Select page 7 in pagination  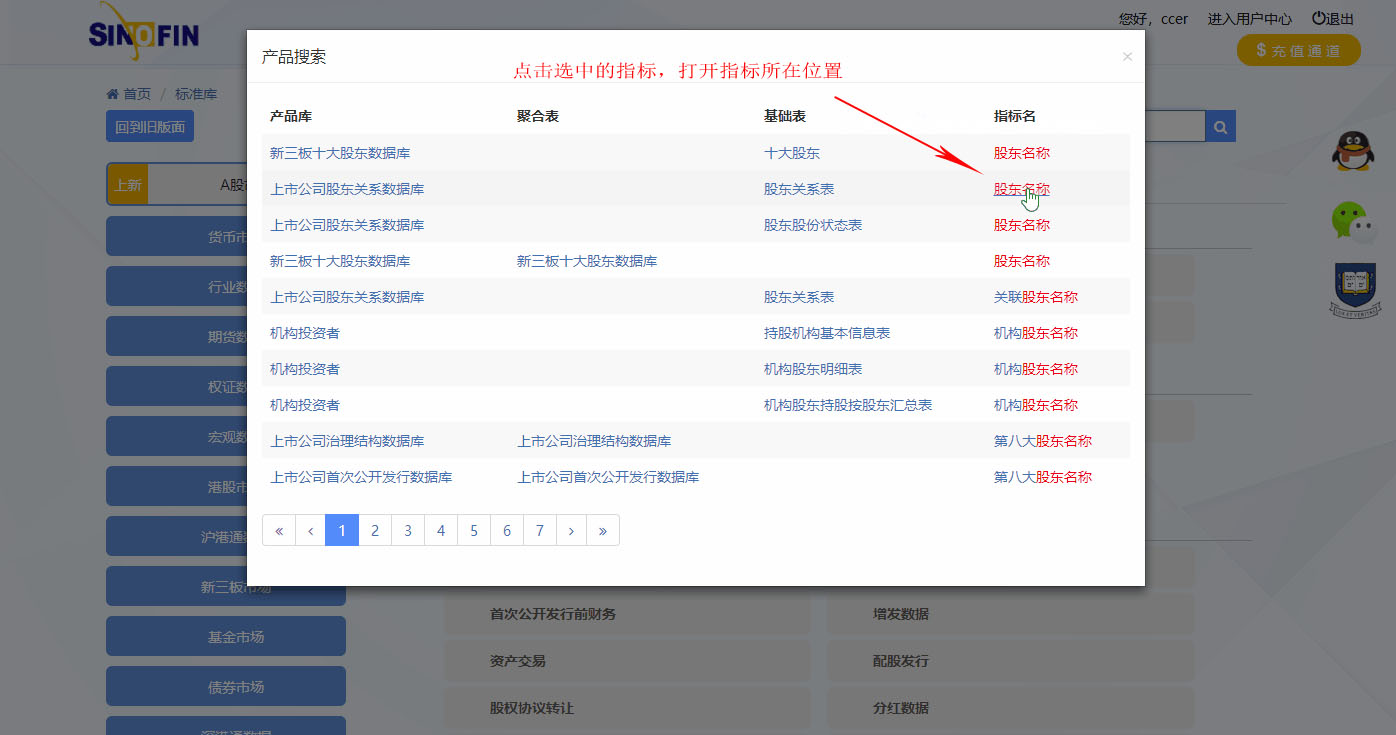(x=539, y=530)
